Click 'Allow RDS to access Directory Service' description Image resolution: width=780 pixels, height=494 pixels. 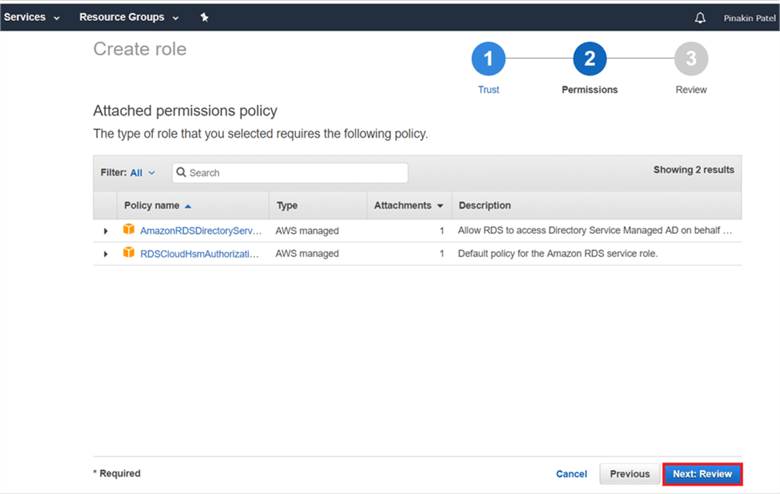(594, 230)
